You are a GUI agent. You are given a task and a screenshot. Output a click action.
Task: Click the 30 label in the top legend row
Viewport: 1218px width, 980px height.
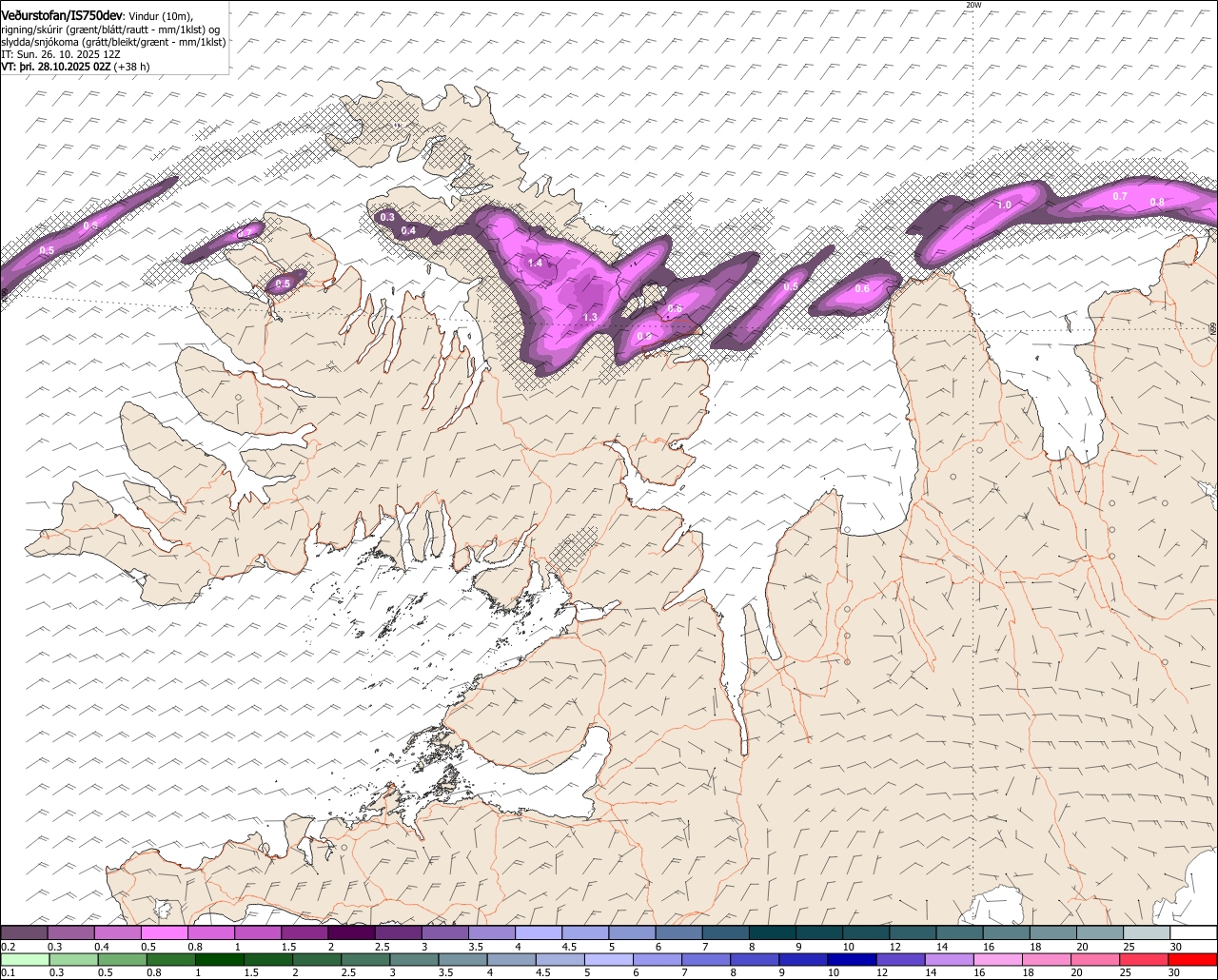[x=1175, y=947]
